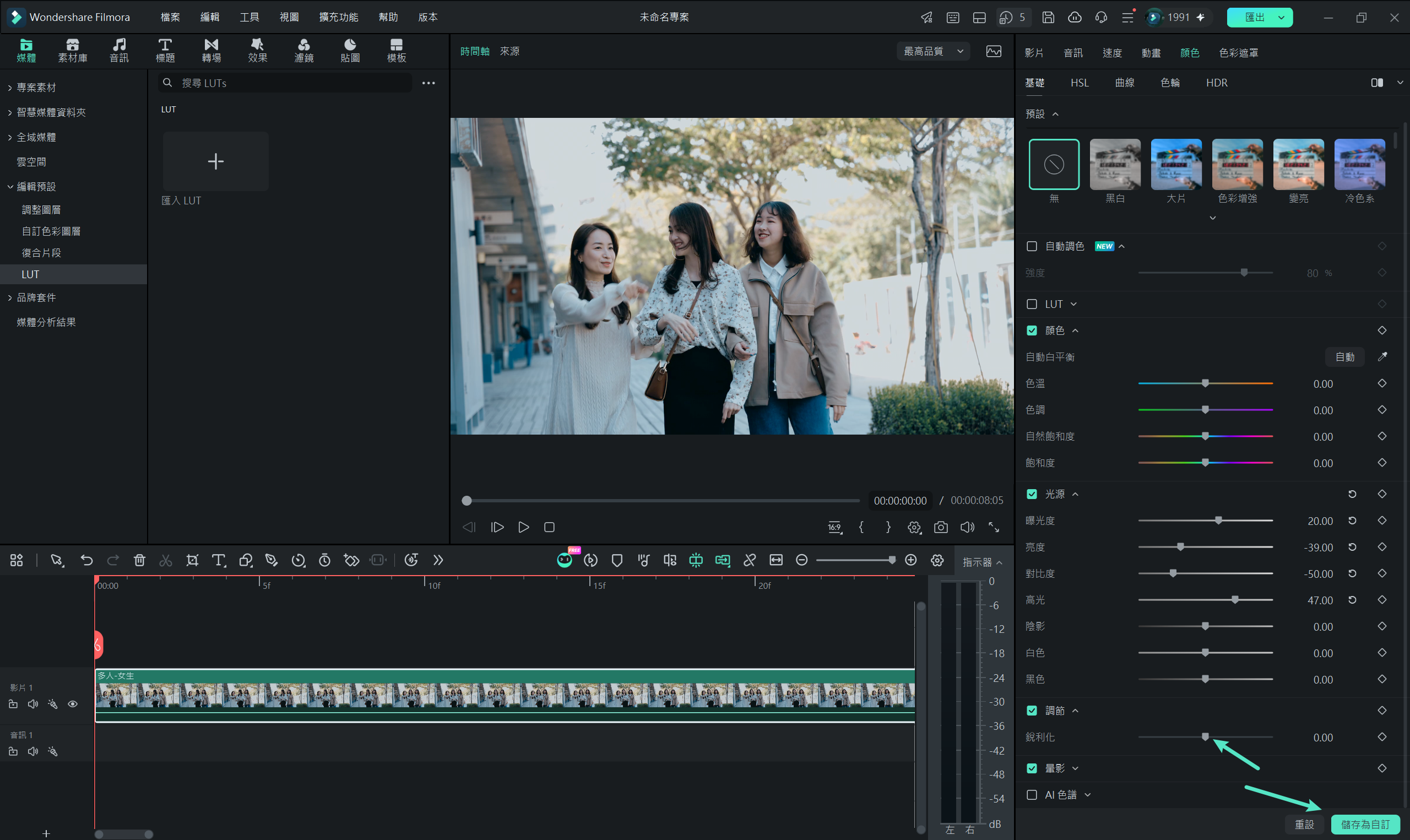This screenshot has width=1410, height=840.
Task: Click the 自動 white balance button
Action: 1345,356
